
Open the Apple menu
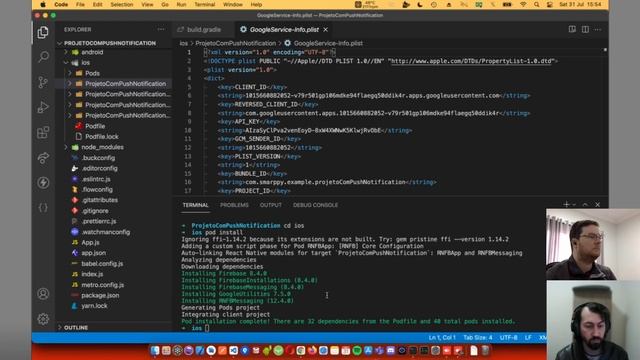(43, 4)
